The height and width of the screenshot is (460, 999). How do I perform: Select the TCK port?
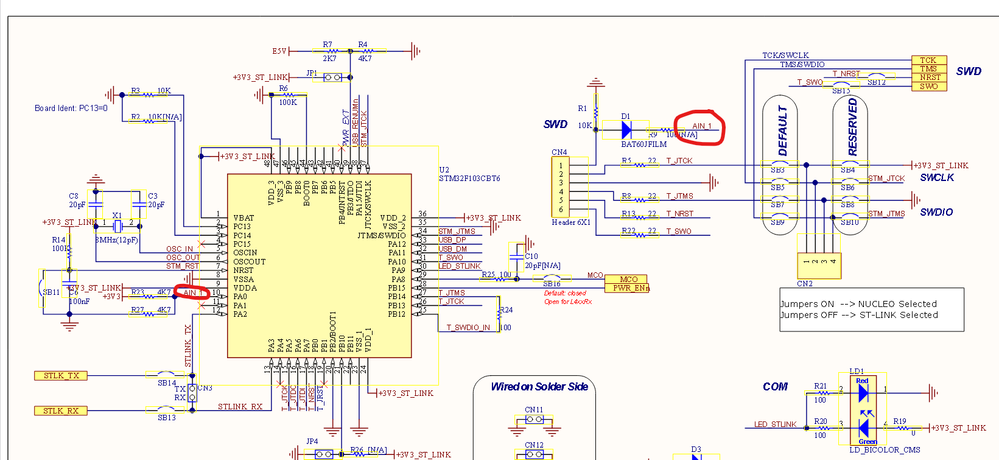click(x=928, y=60)
